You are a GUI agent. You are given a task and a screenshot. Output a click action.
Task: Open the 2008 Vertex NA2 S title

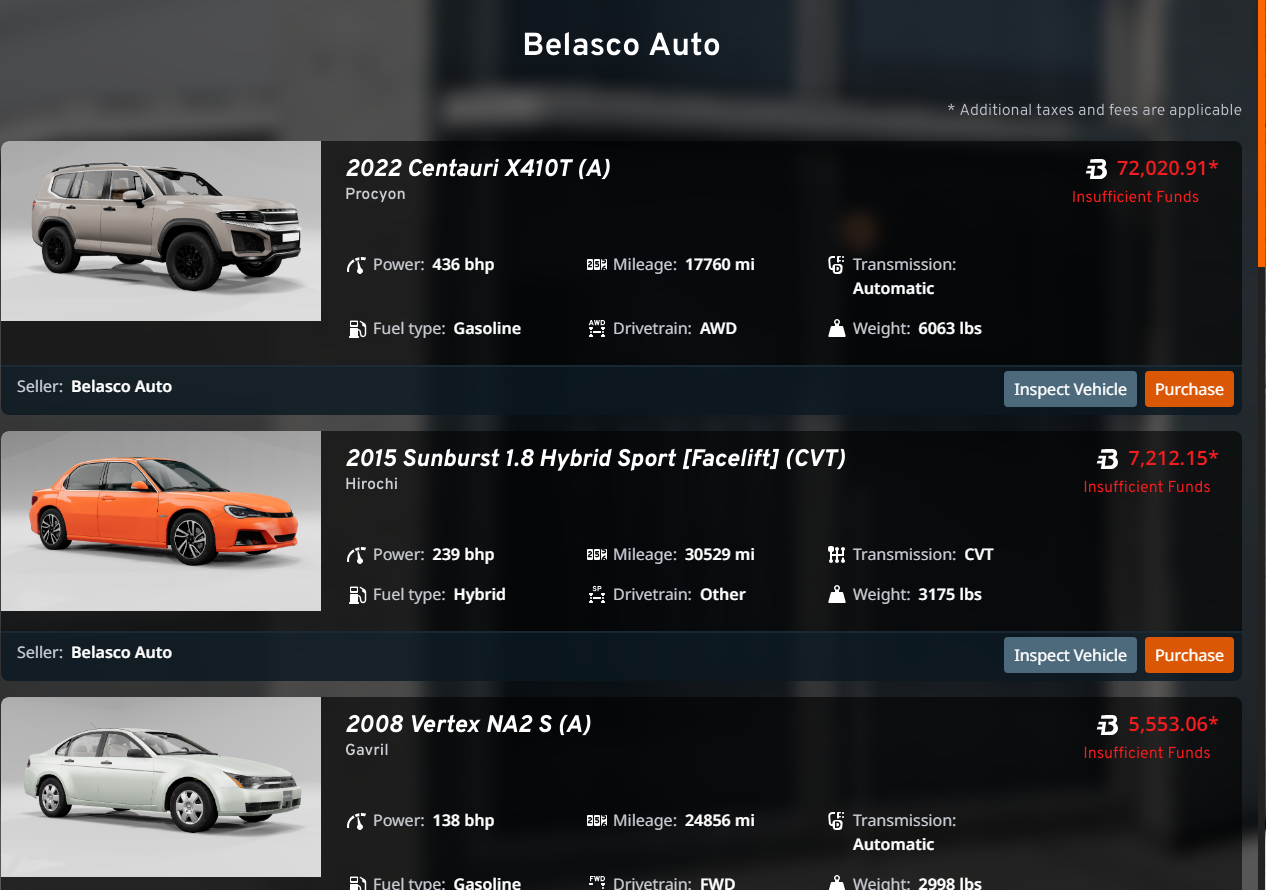coord(468,724)
